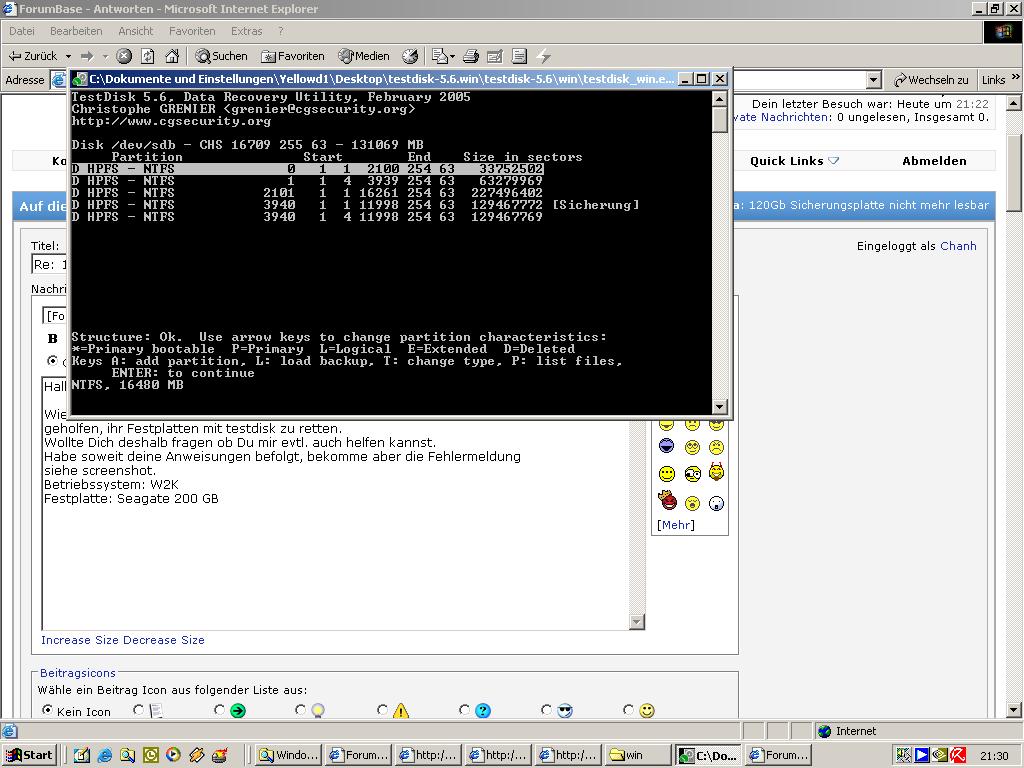Click the Discuss icon in toolbar

(519, 56)
